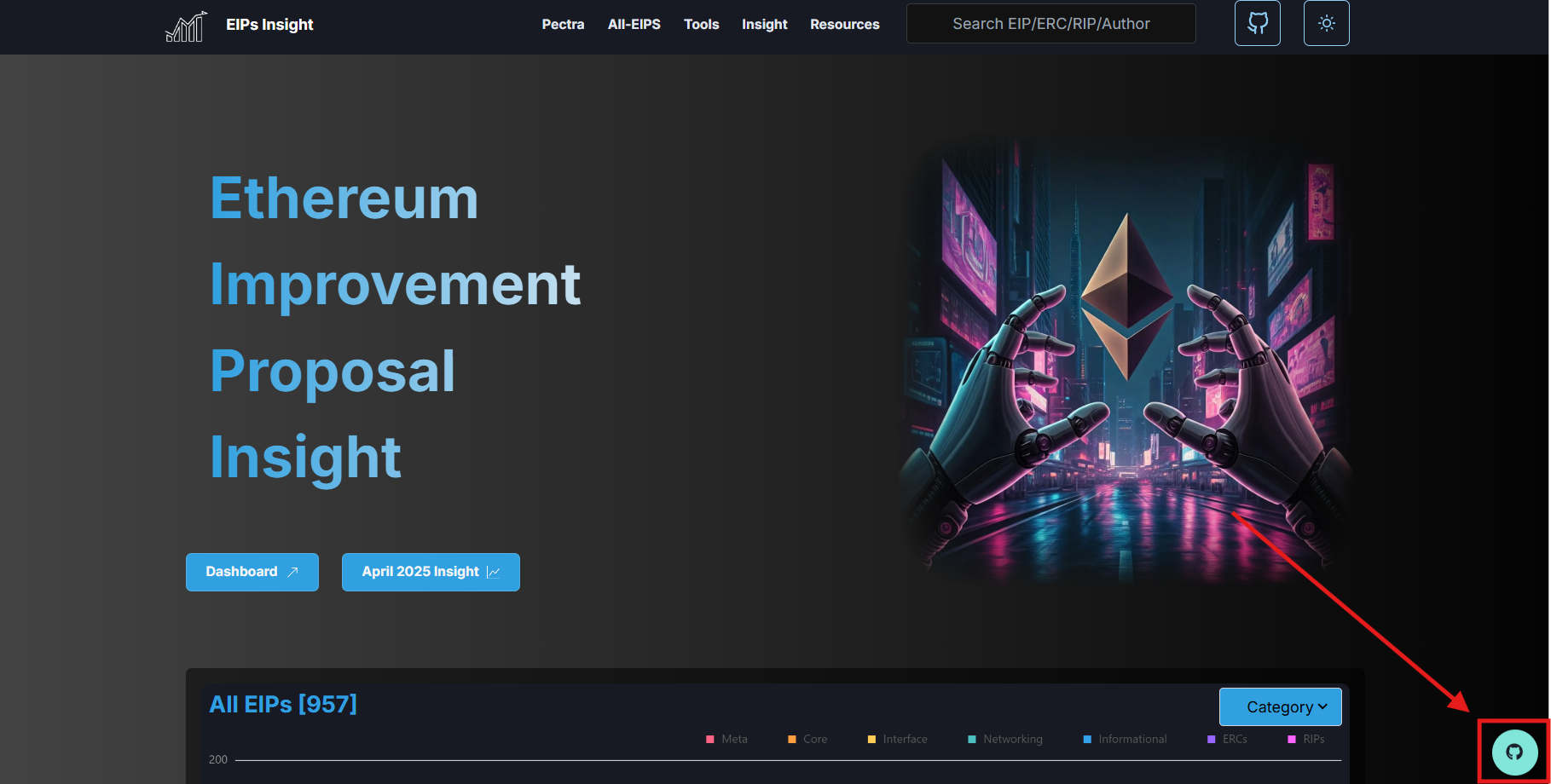Viewport: 1551px width, 784px height.
Task: Toggle the Meta series in chart legend
Action: pos(726,739)
